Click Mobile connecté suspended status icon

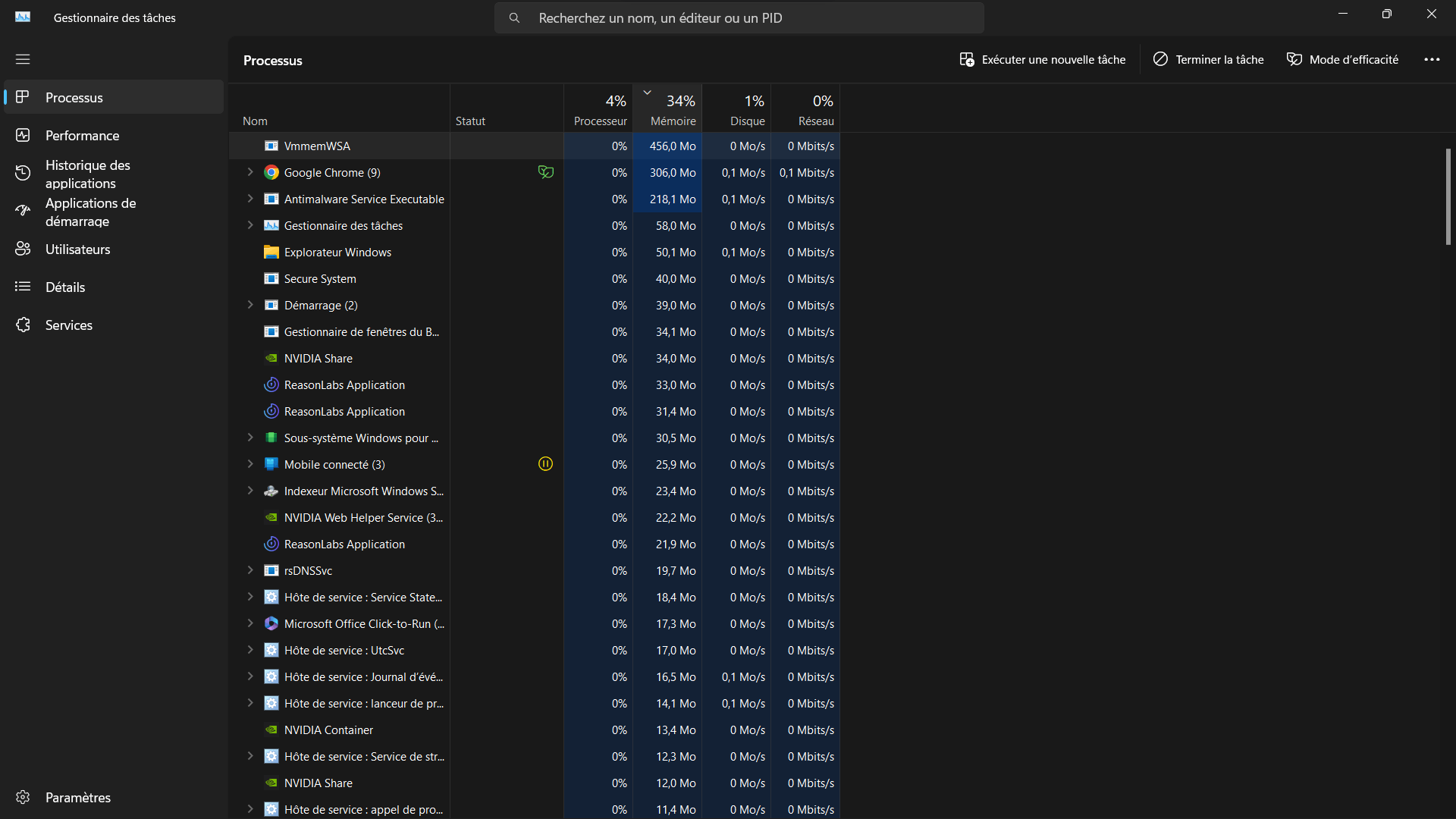coord(545,464)
